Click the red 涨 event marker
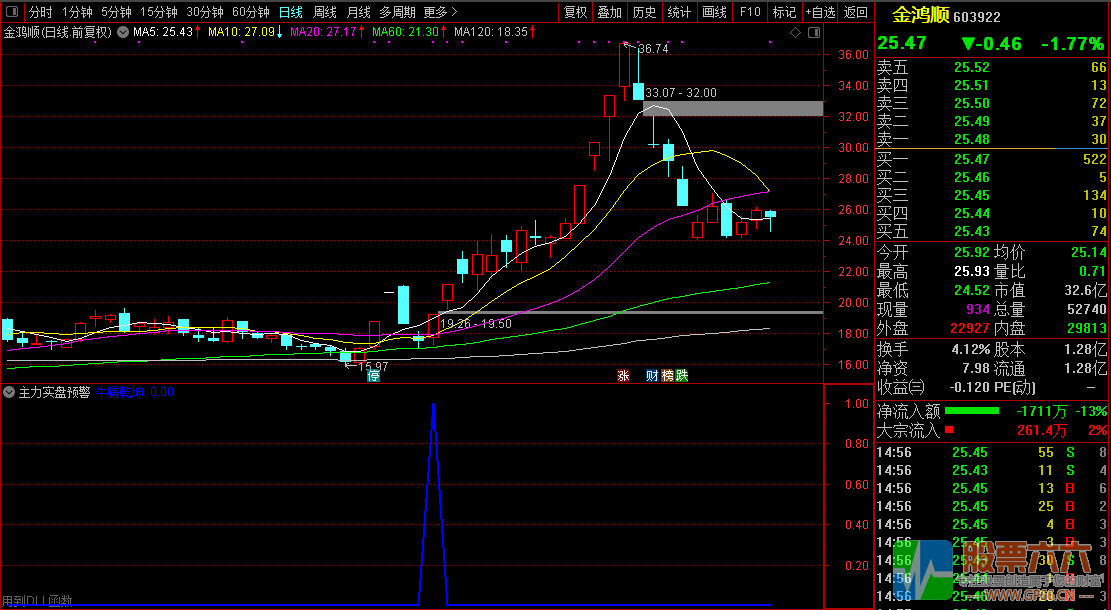 point(623,376)
